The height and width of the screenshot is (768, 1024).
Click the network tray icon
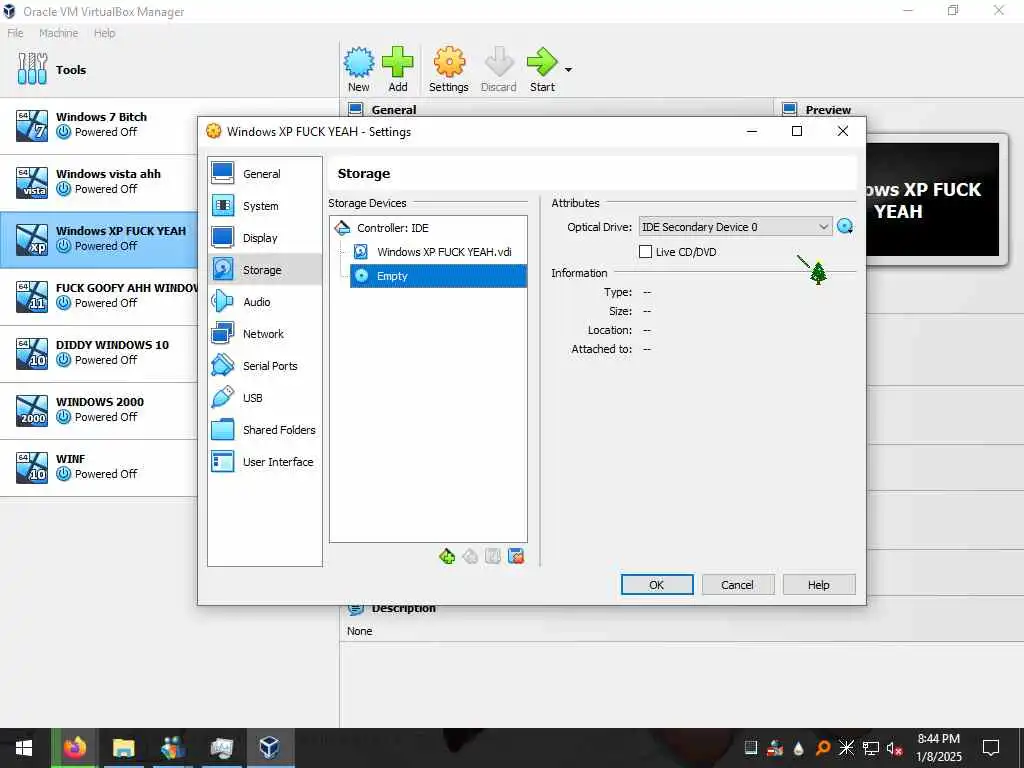point(871,748)
